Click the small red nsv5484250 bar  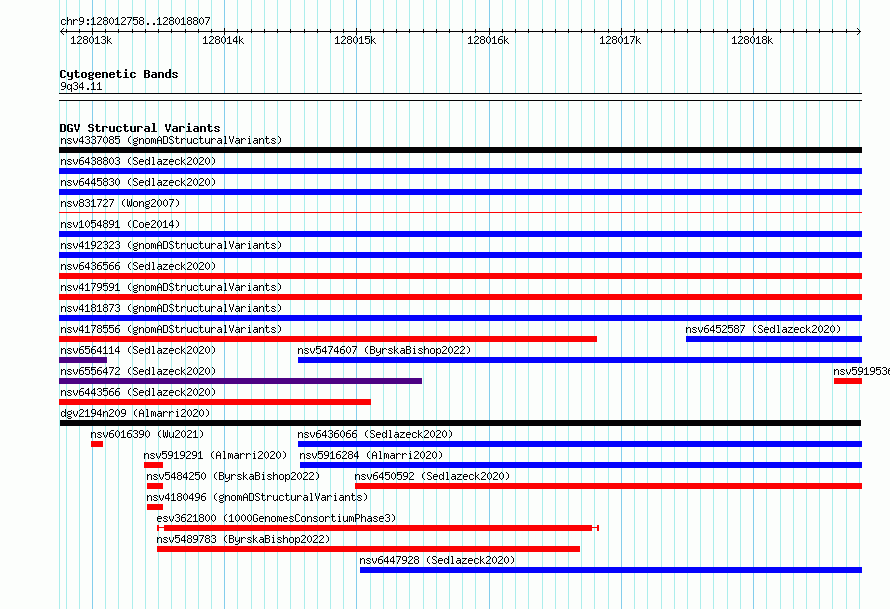pos(155,486)
